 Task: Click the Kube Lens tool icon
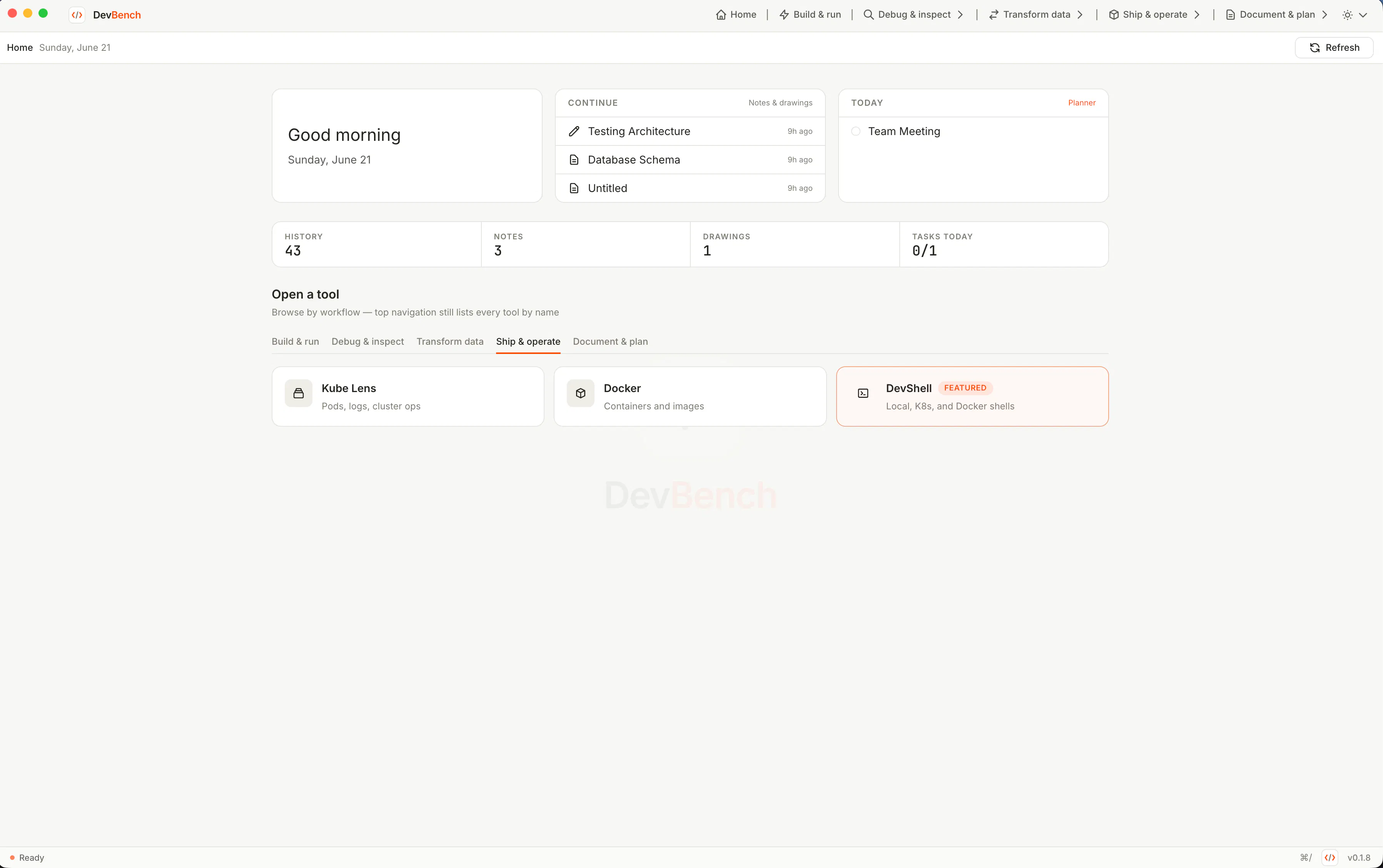pos(299,393)
